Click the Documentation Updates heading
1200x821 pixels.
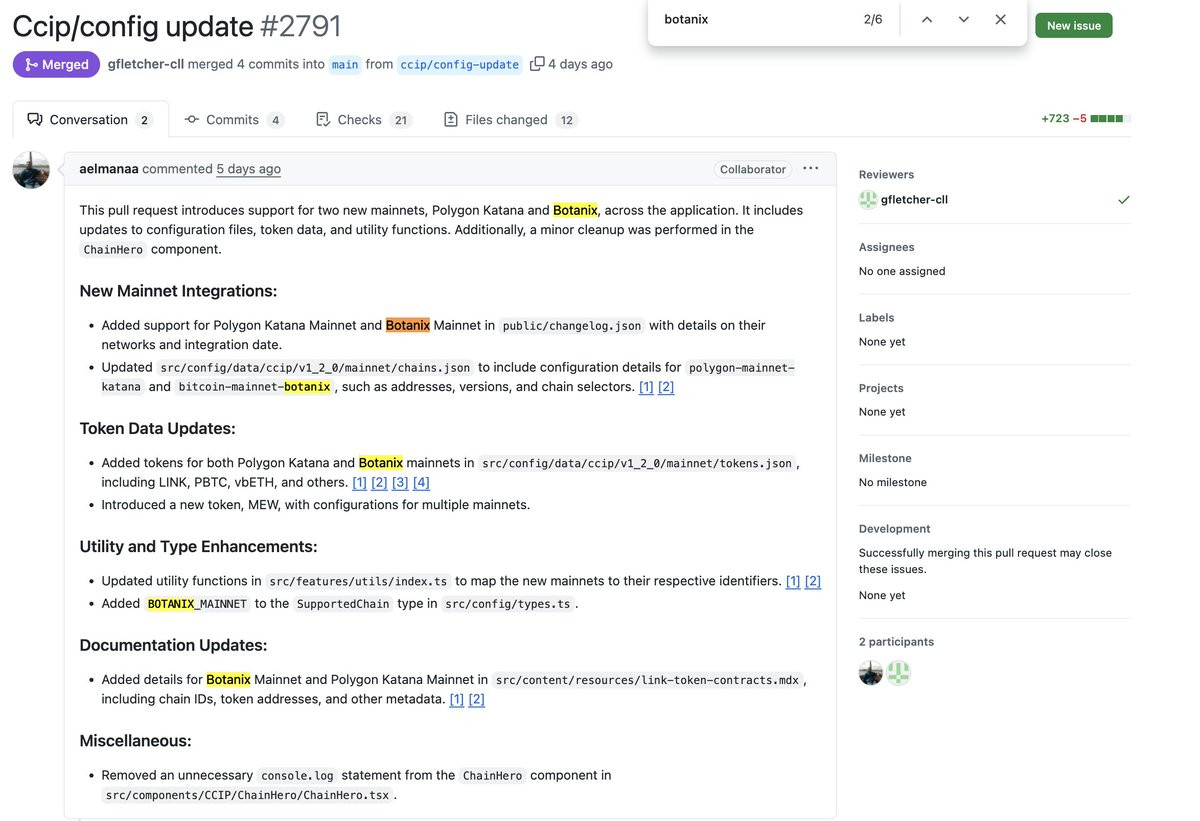pyautogui.click(x=173, y=645)
